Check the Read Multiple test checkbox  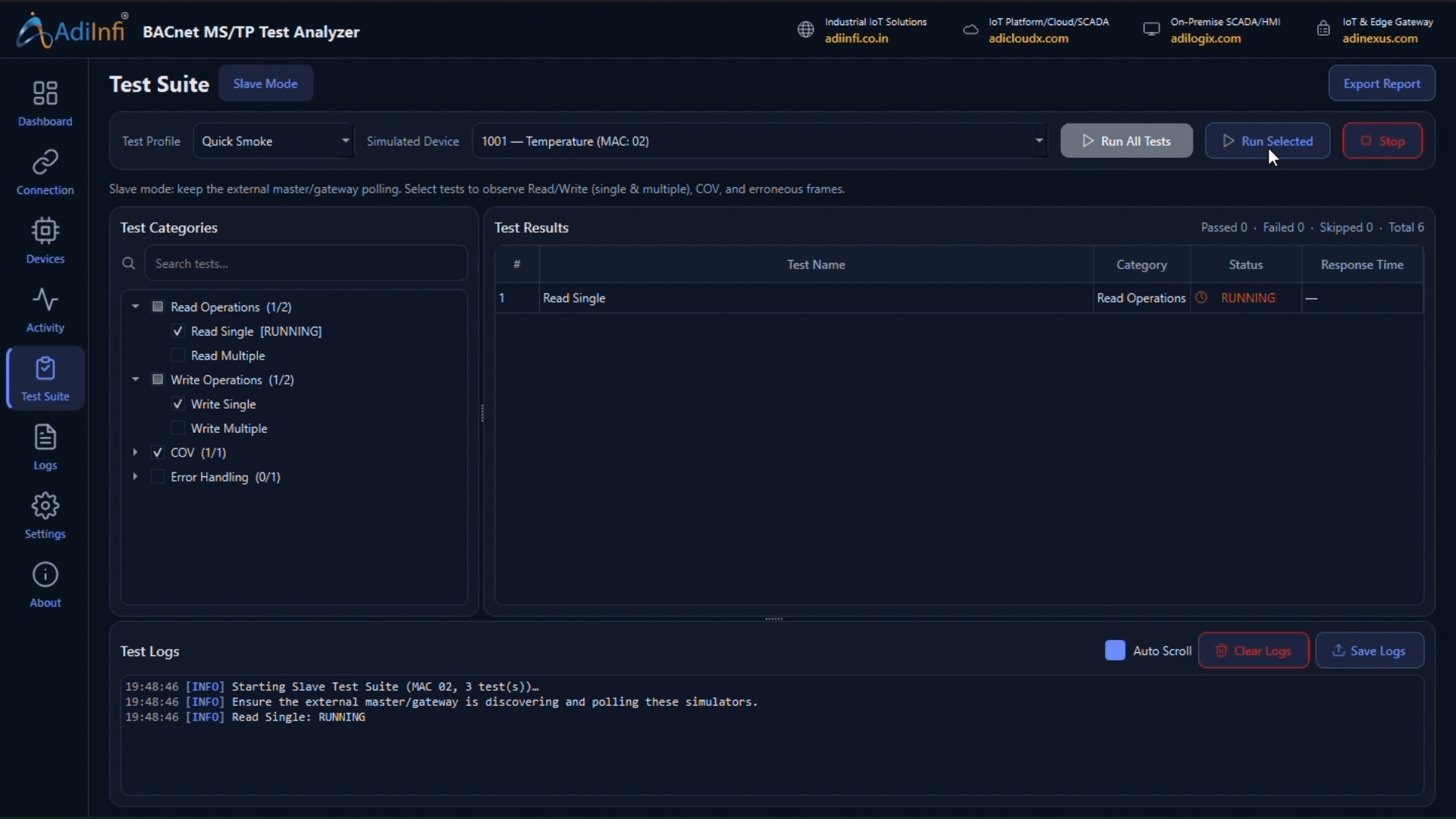[x=177, y=356]
